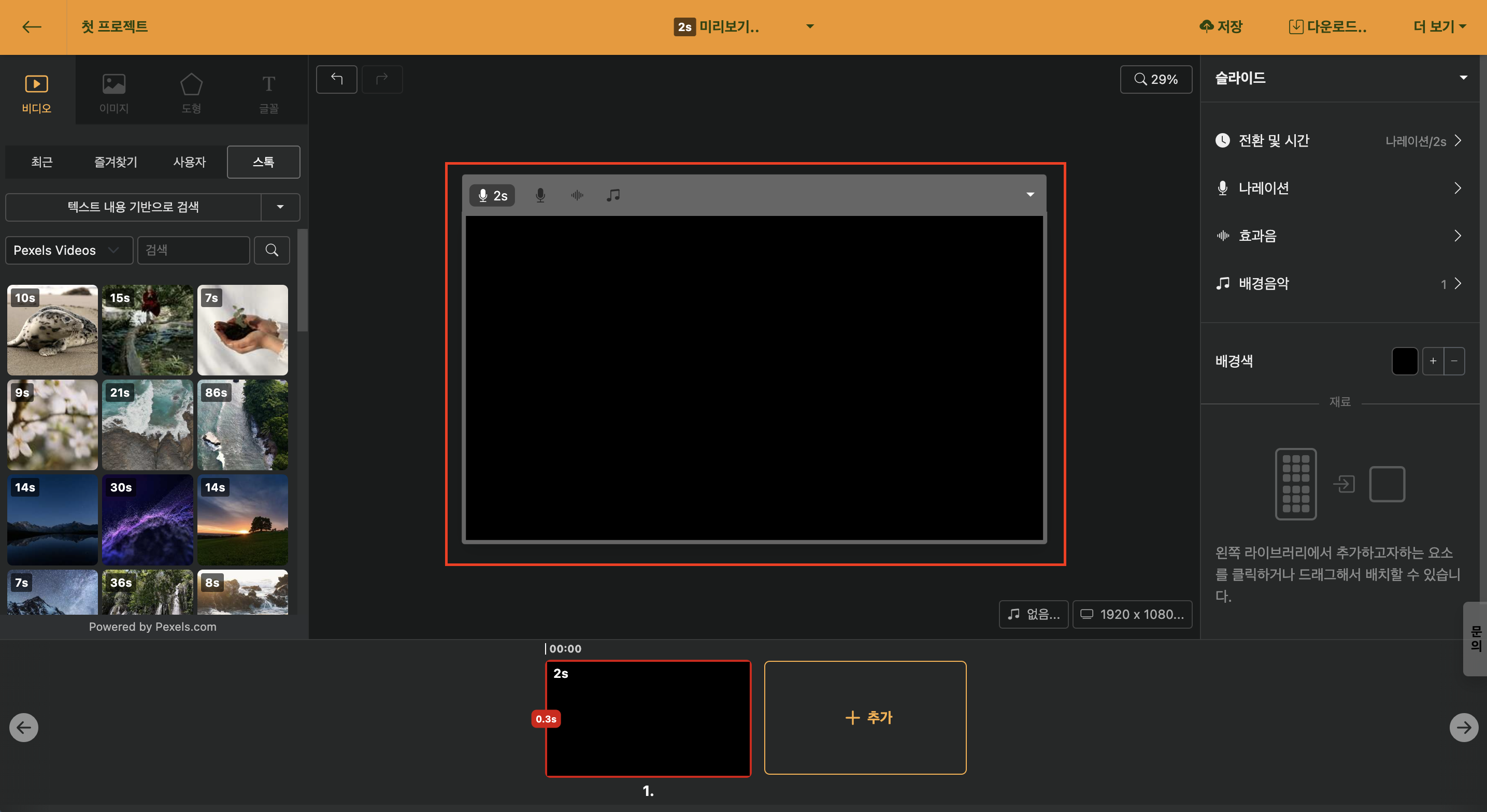Select the 사용자 user filter

(x=189, y=162)
